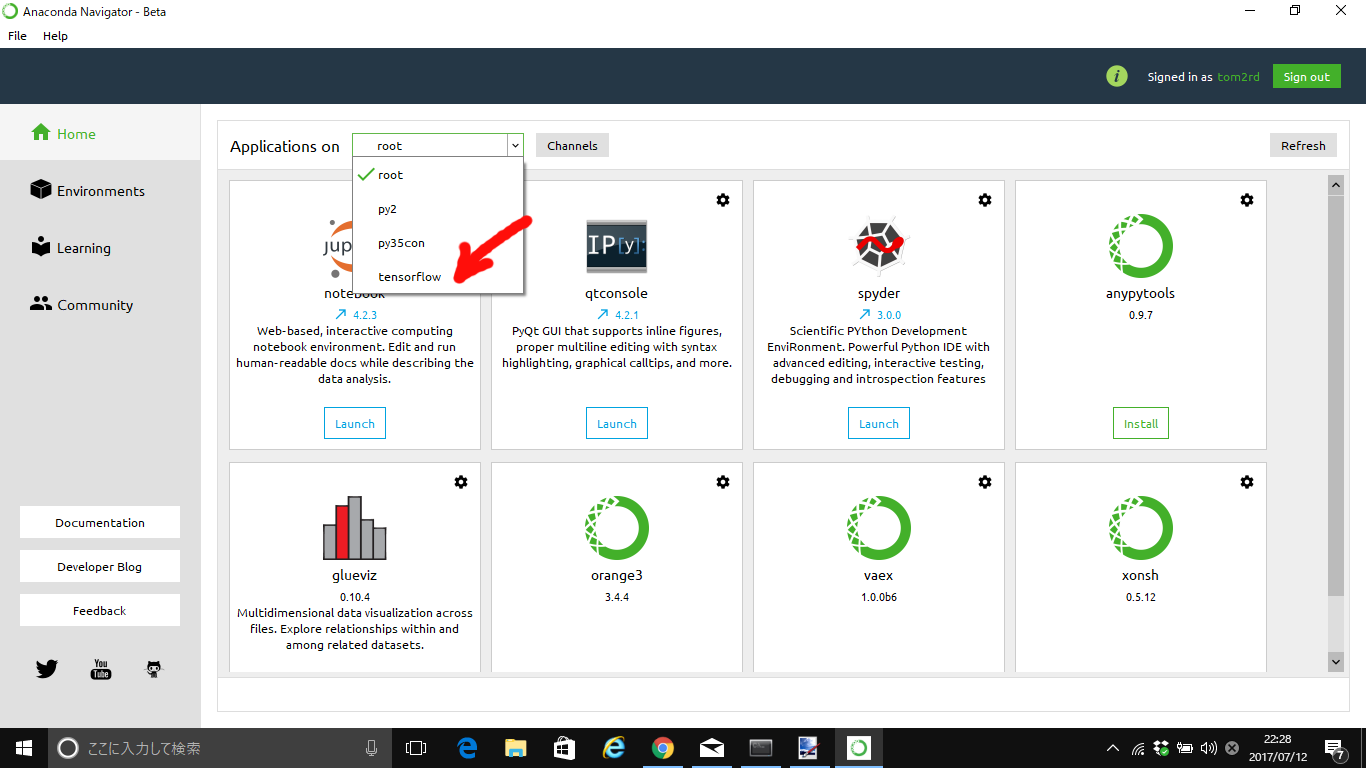Click the volume icon in the system tray
Image resolution: width=1366 pixels, height=768 pixels.
pos(1208,748)
